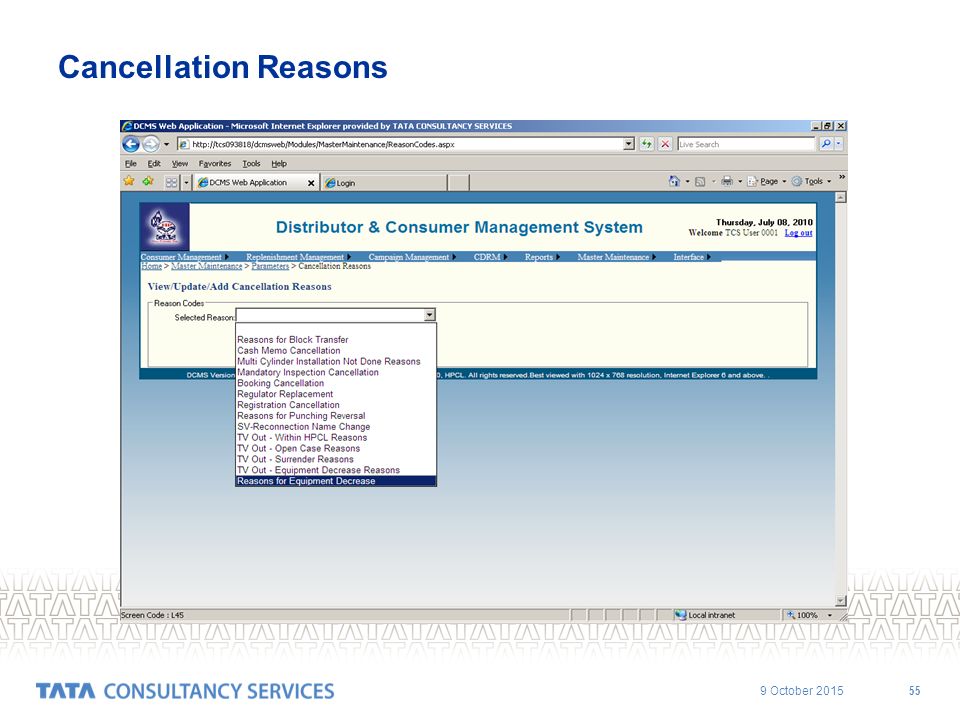
Task: Select 'Reasons for Block Transfer' option
Action: click(x=336, y=340)
